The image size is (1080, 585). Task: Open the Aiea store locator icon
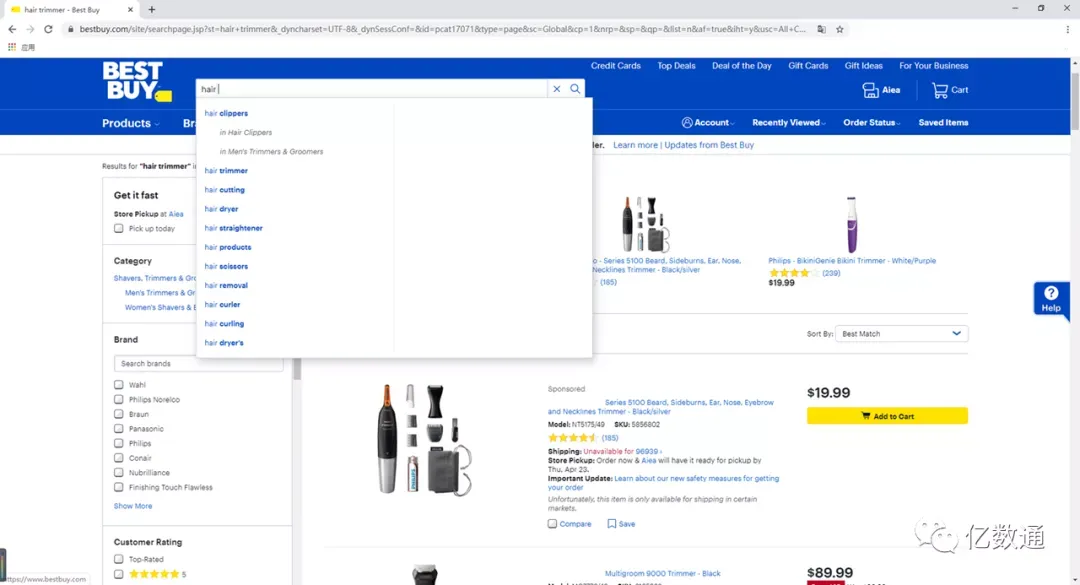pos(871,90)
